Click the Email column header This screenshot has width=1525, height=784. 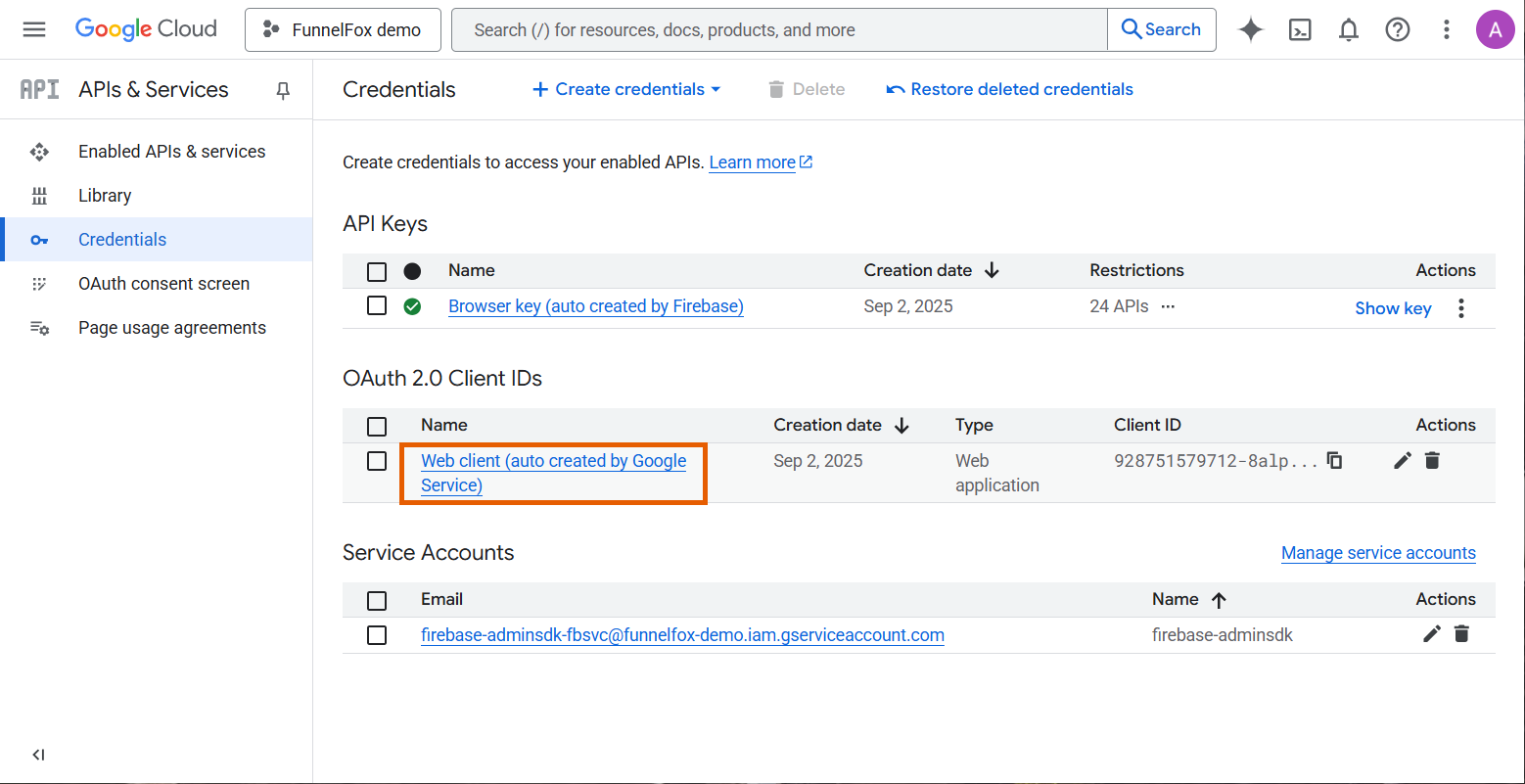pyautogui.click(x=441, y=599)
